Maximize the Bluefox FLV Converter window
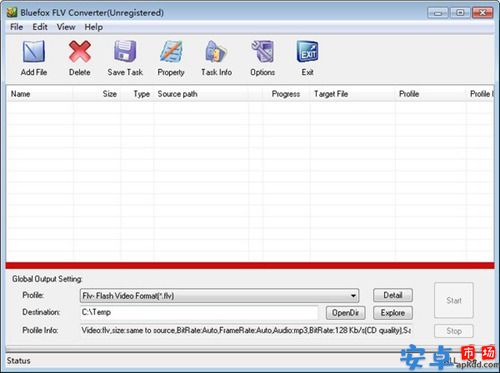 (460, 13)
